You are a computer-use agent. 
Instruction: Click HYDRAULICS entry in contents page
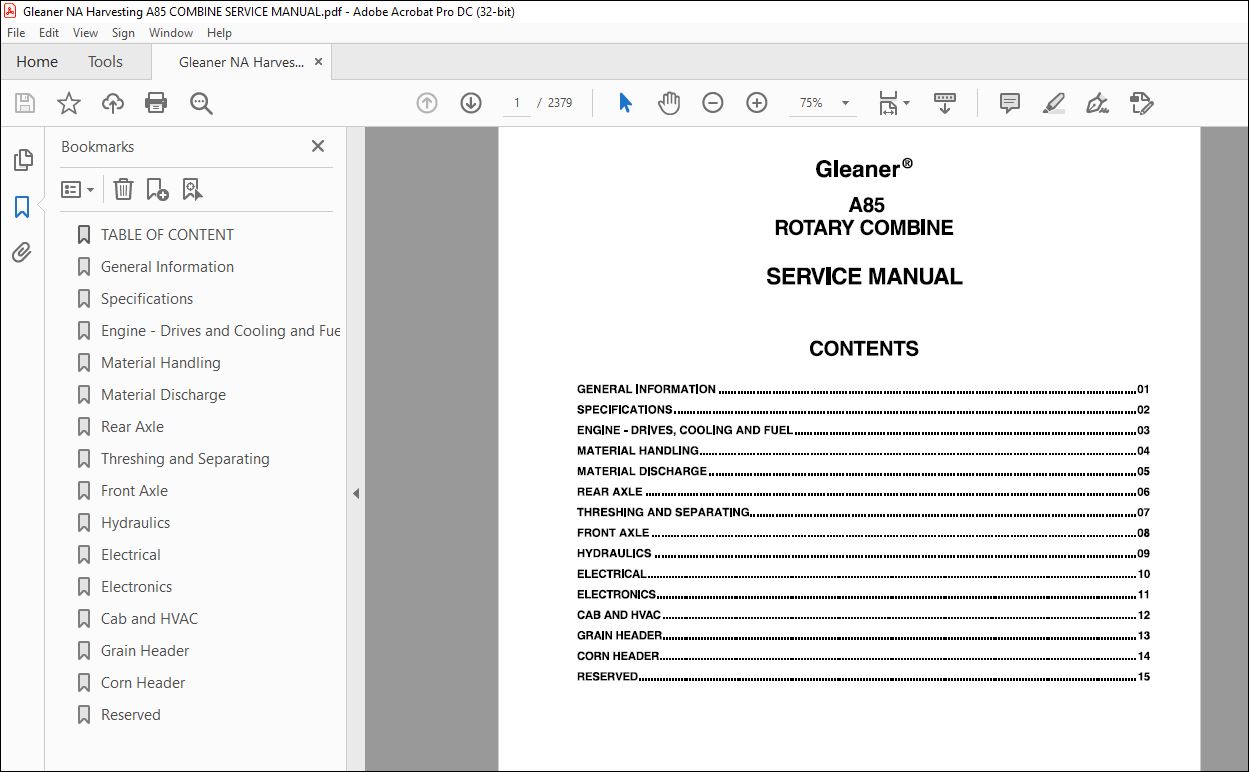click(x=863, y=553)
